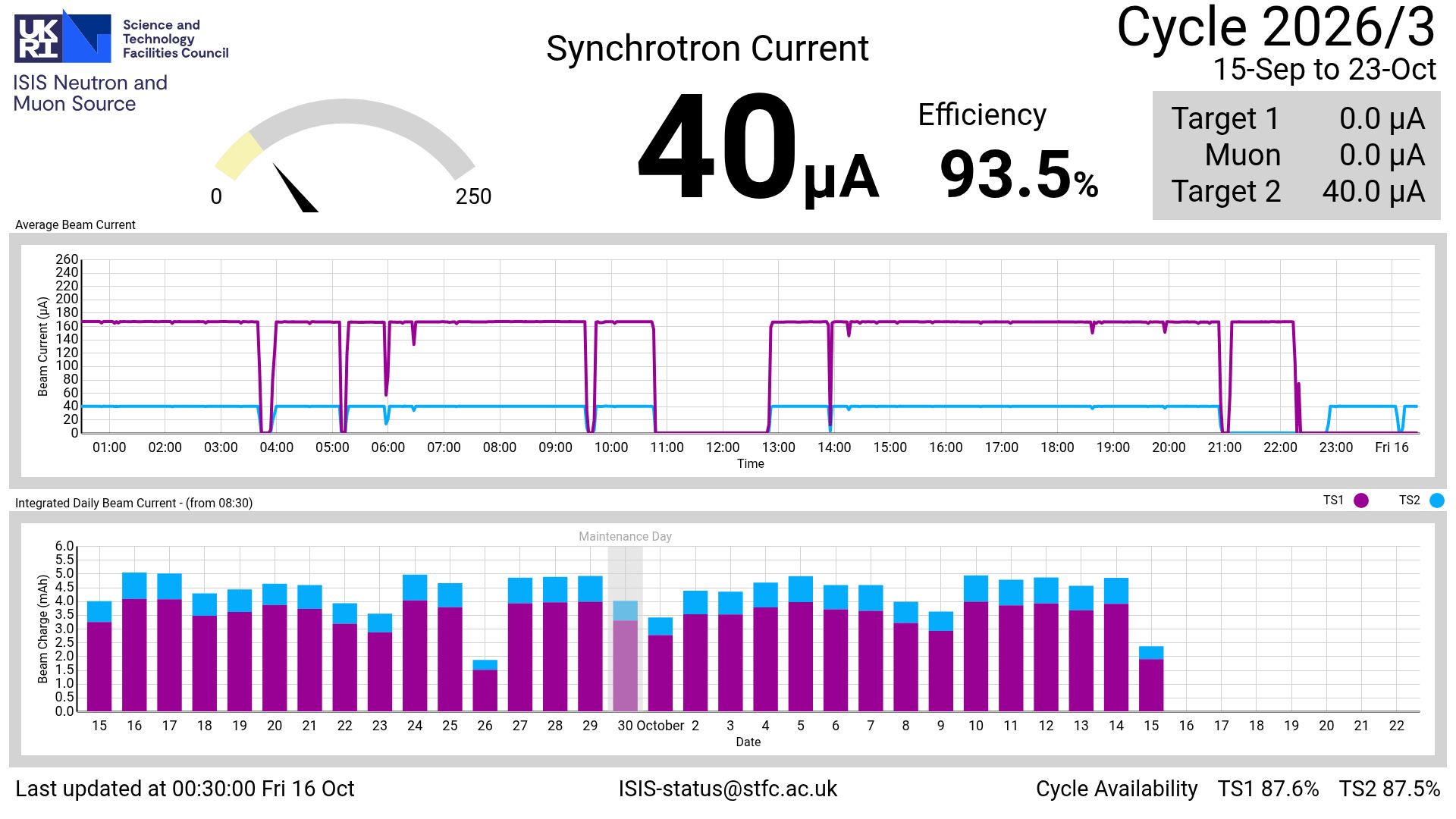Click the short 15 October bar after 14

tap(1151, 679)
